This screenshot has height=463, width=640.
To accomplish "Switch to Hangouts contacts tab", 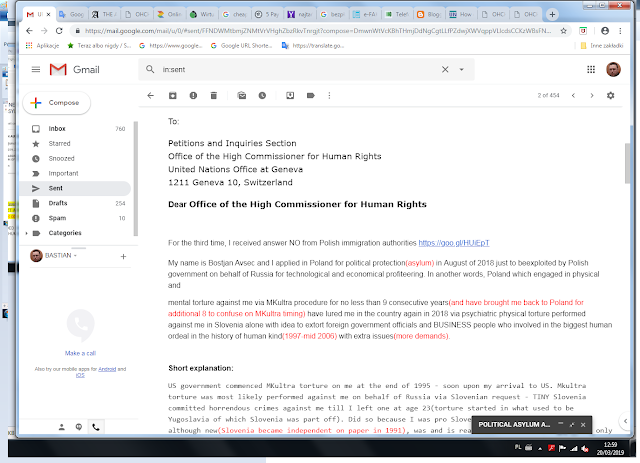I will tap(62, 427).
